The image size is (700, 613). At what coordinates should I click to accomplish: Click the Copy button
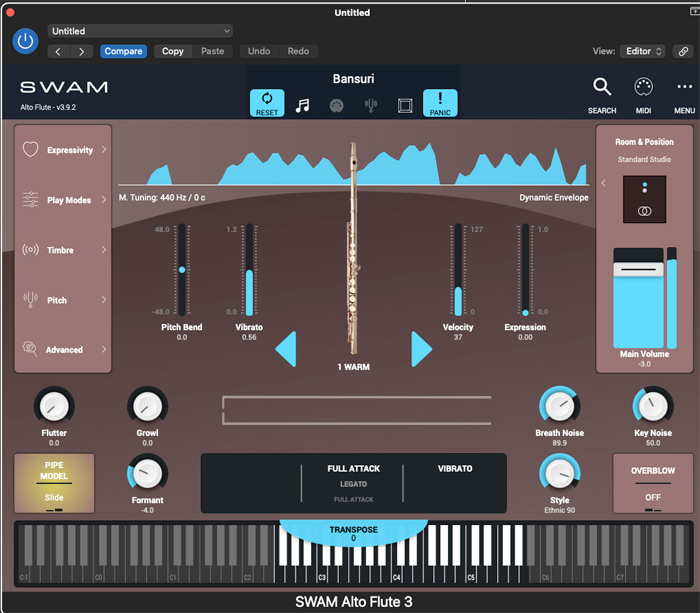pos(173,51)
